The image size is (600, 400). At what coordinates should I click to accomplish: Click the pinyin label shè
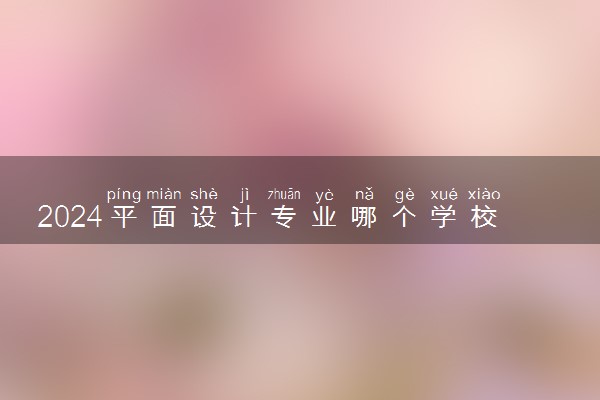tap(204, 194)
